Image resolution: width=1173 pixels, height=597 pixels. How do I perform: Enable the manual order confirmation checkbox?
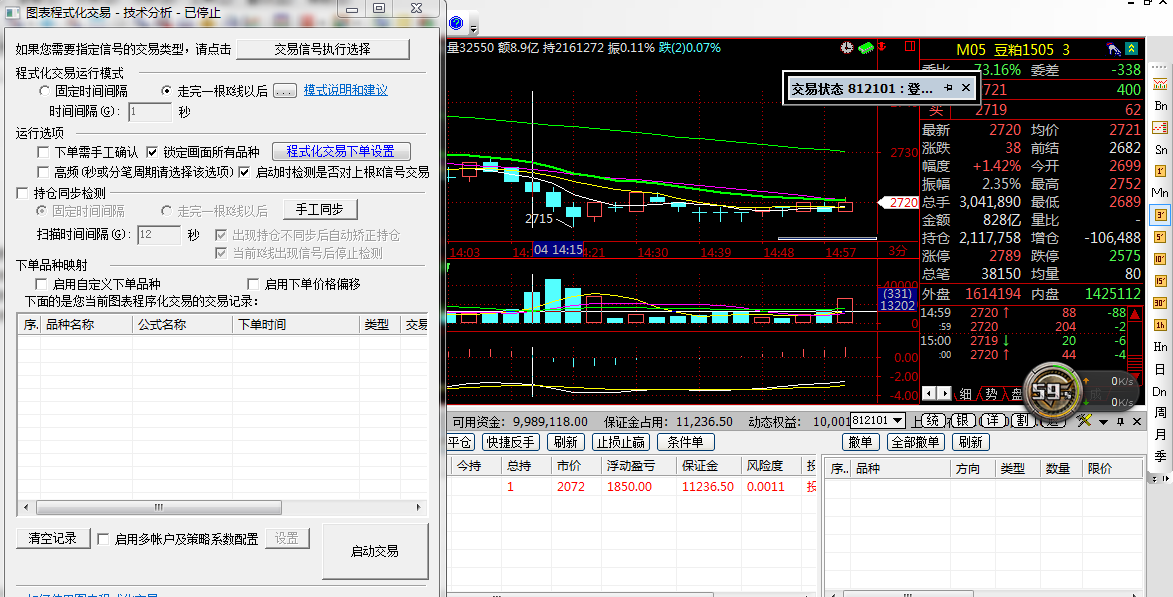43,152
